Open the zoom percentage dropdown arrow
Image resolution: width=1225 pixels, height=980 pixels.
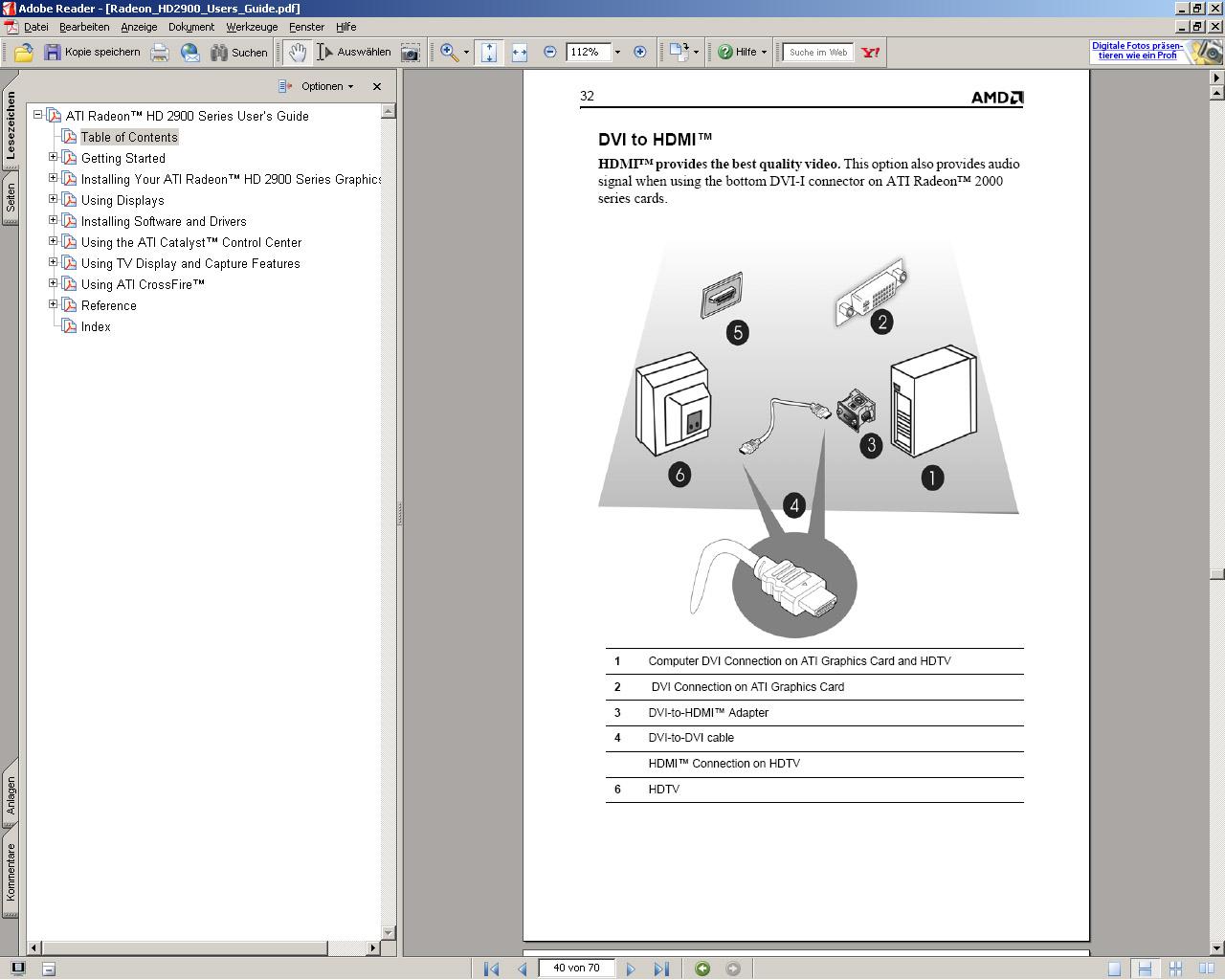point(617,53)
